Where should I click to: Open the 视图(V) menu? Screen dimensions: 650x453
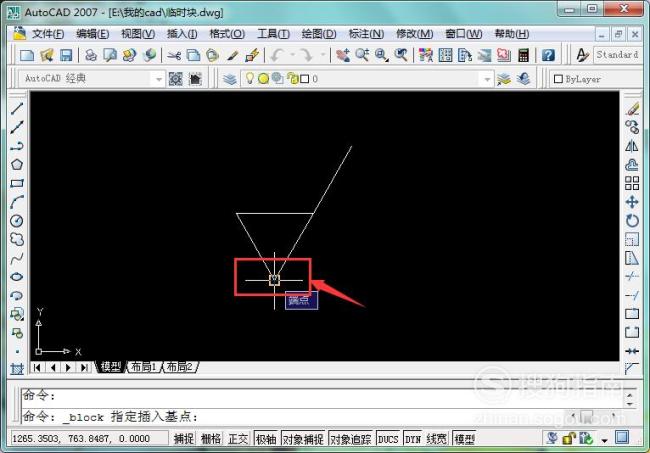coord(138,34)
